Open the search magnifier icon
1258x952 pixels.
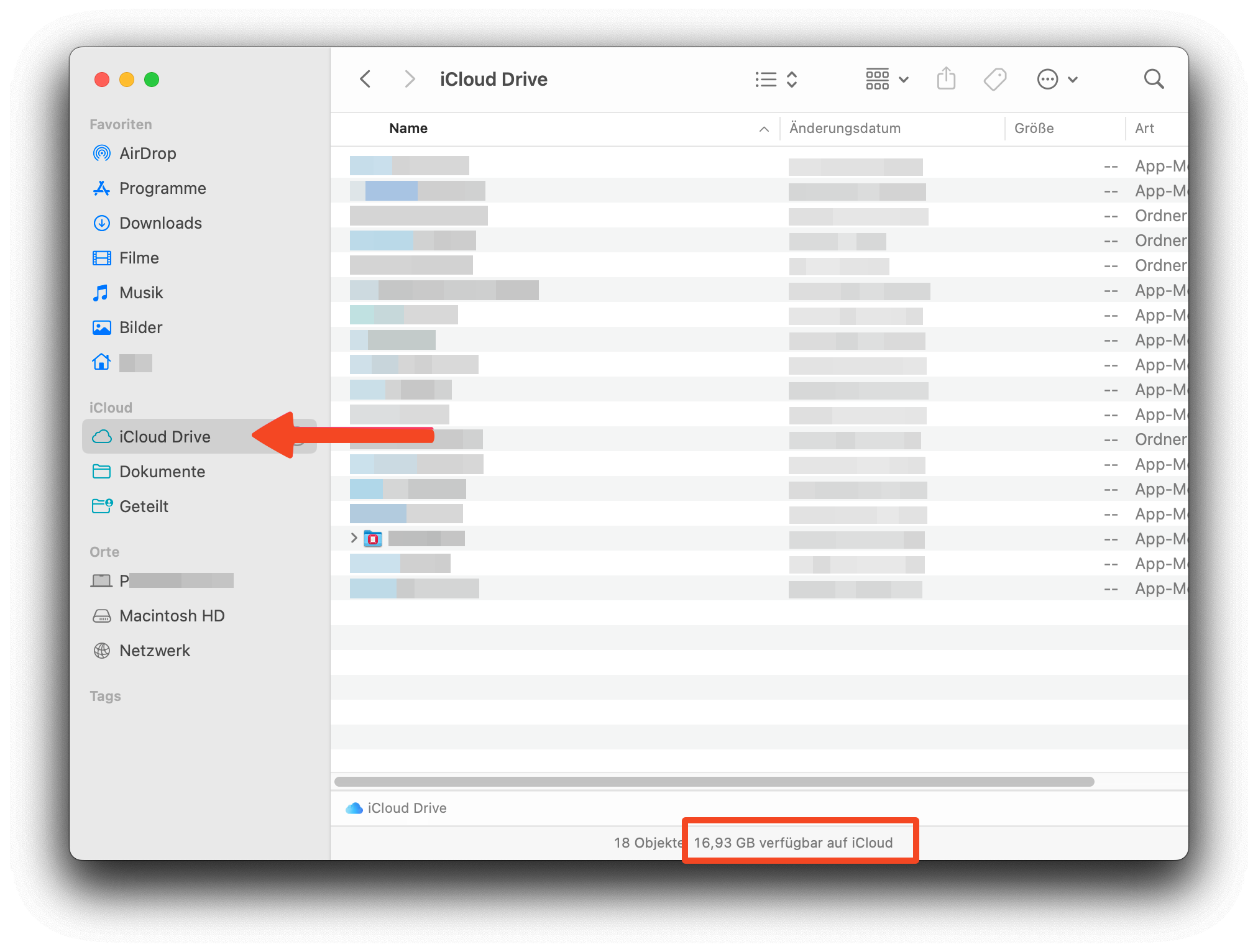click(1154, 80)
